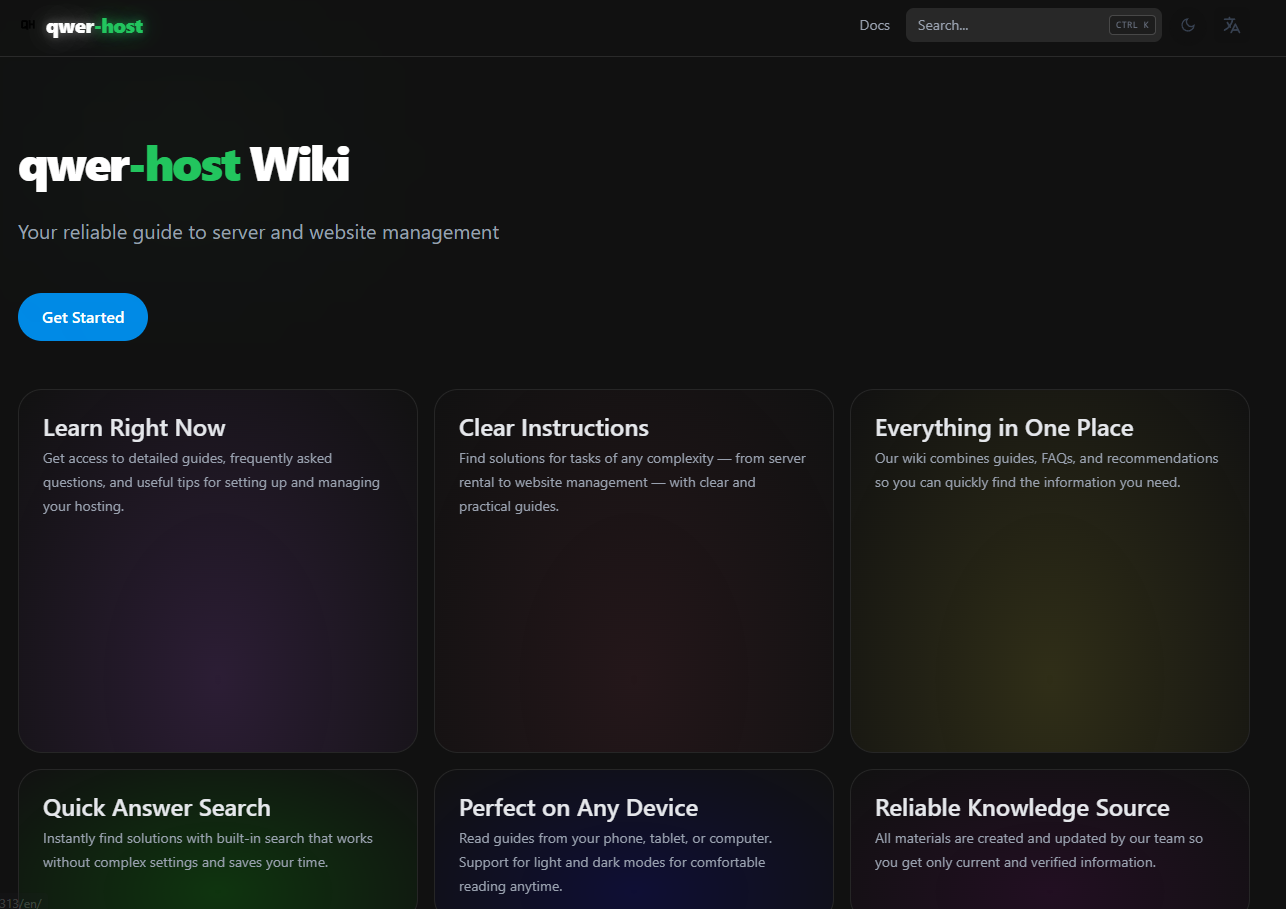Click inside the Search field
The width and height of the screenshot is (1286, 909).
pos(1000,24)
